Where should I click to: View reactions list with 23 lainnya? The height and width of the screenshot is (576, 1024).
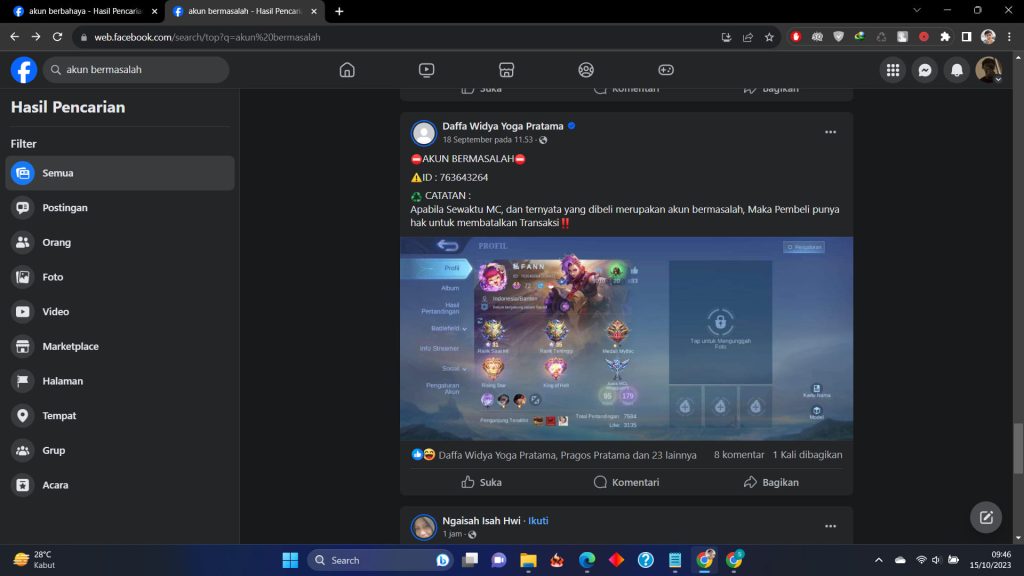click(x=568, y=455)
